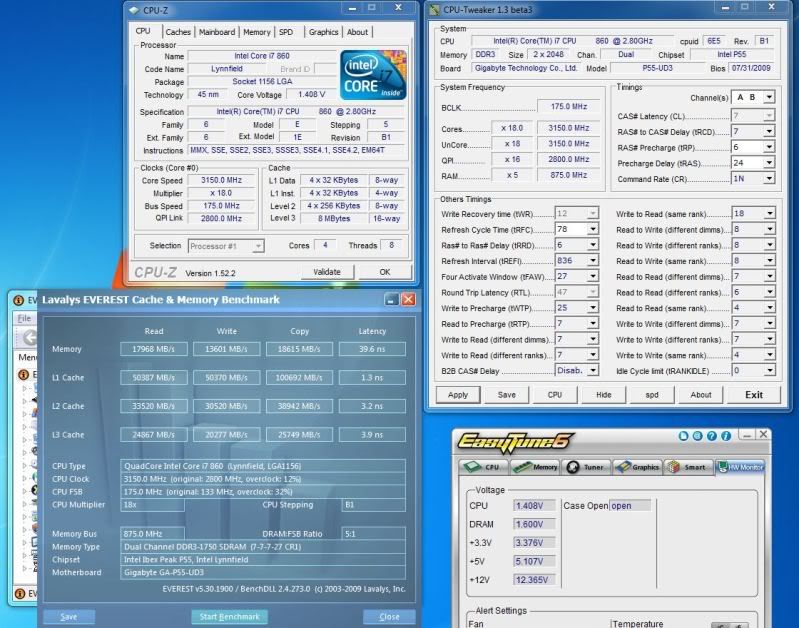This screenshot has width=799, height=628.
Task: Switch to the Memory tab in CPU-Z
Action: [x=257, y=32]
